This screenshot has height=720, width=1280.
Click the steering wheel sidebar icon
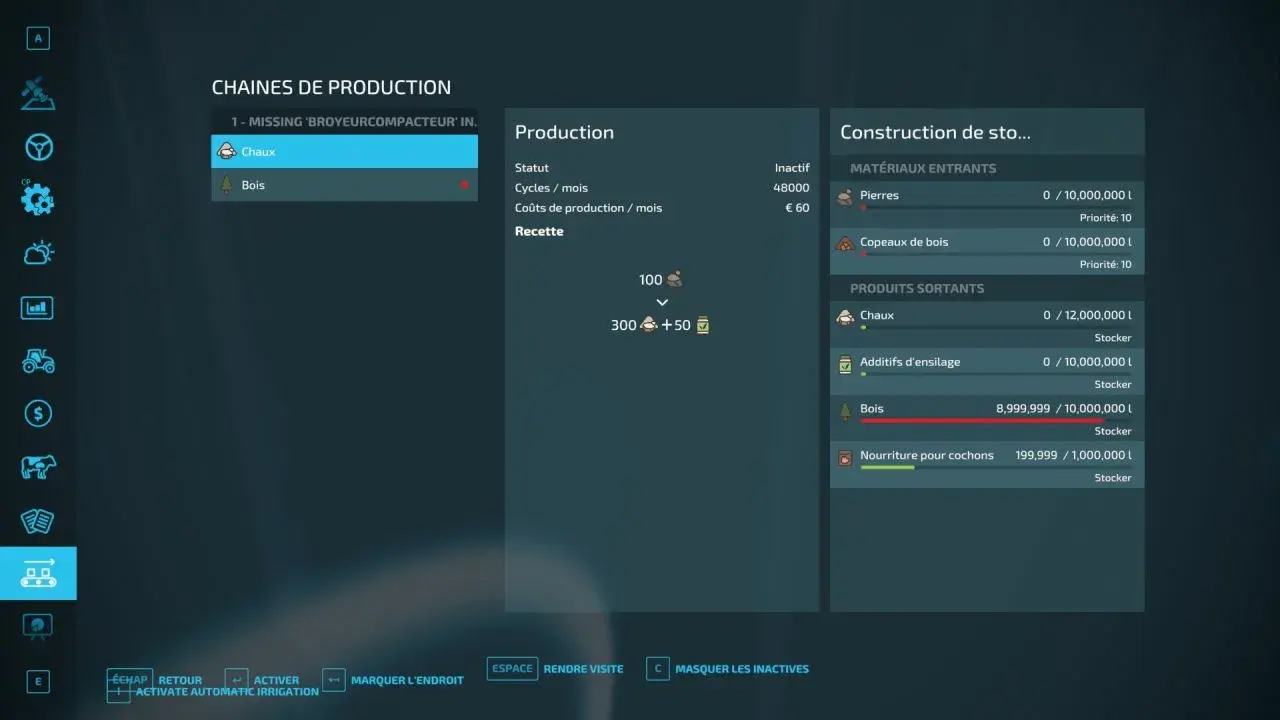tap(38, 148)
